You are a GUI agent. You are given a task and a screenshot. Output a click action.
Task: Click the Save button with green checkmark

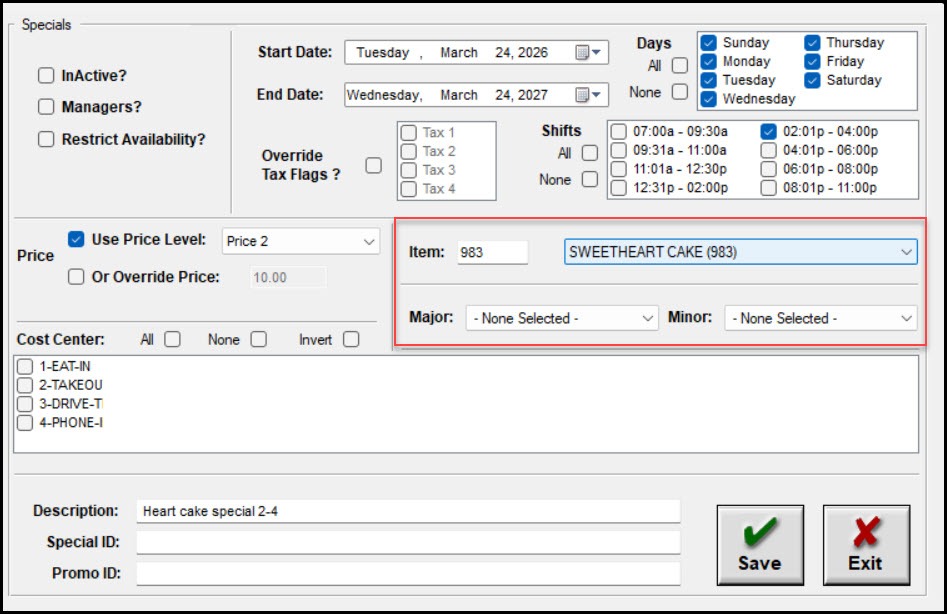point(759,545)
